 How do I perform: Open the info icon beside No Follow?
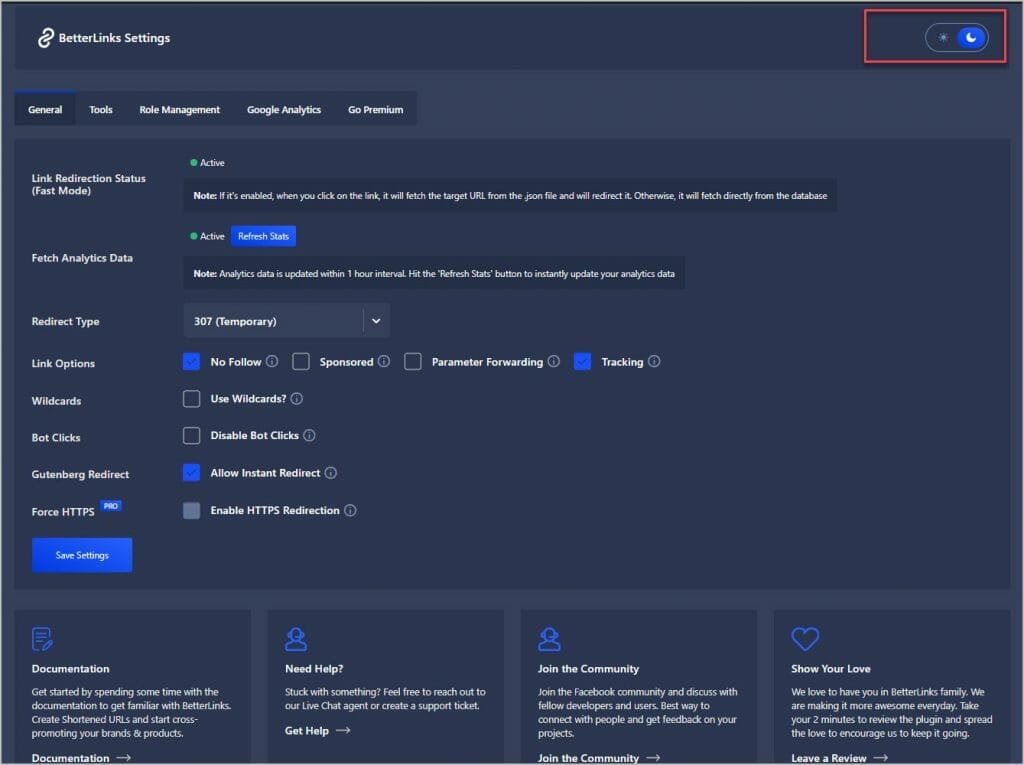[272, 361]
